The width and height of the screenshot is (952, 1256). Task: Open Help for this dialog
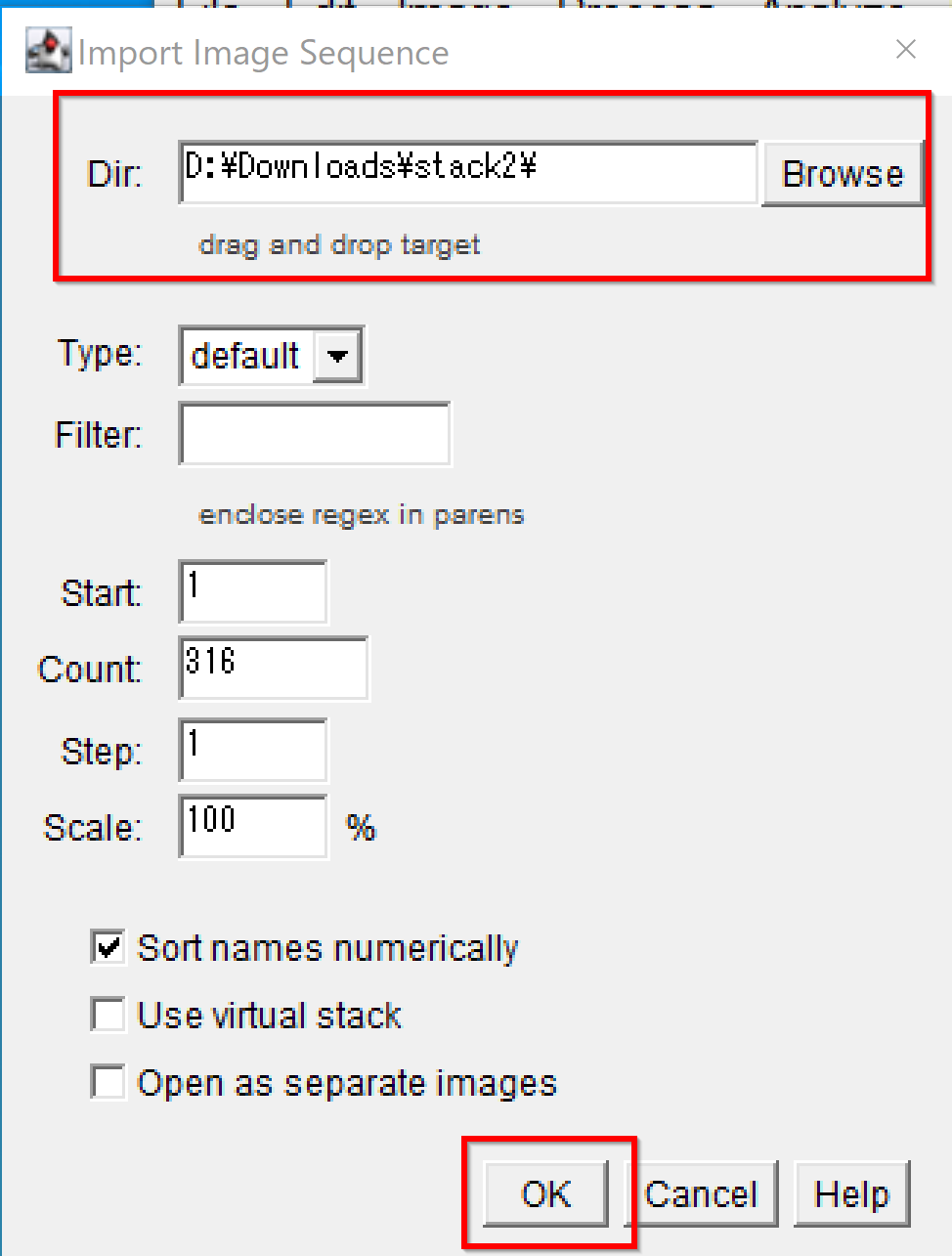click(852, 1193)
